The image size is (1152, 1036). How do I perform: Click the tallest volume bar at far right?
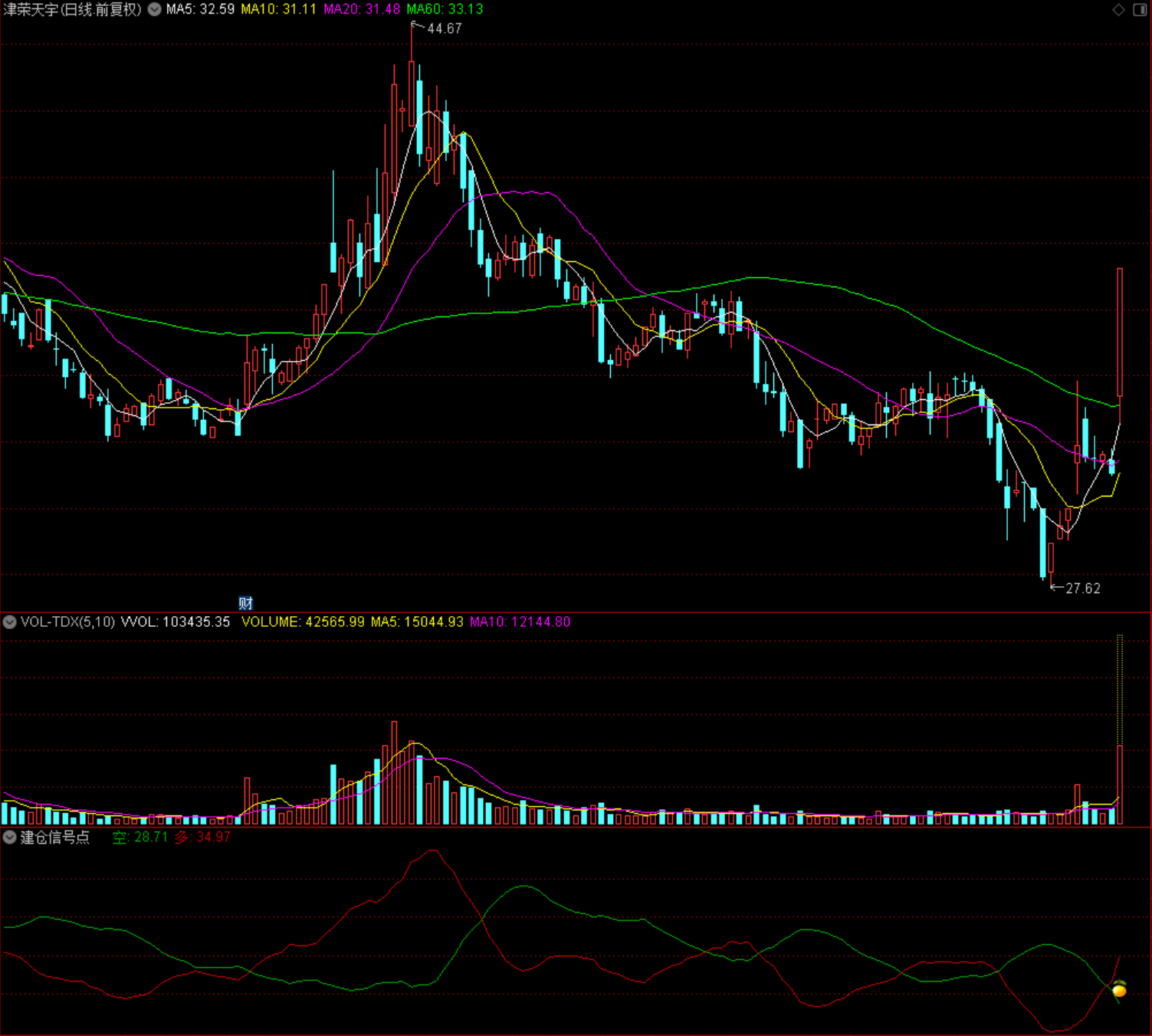[1118, 782]
